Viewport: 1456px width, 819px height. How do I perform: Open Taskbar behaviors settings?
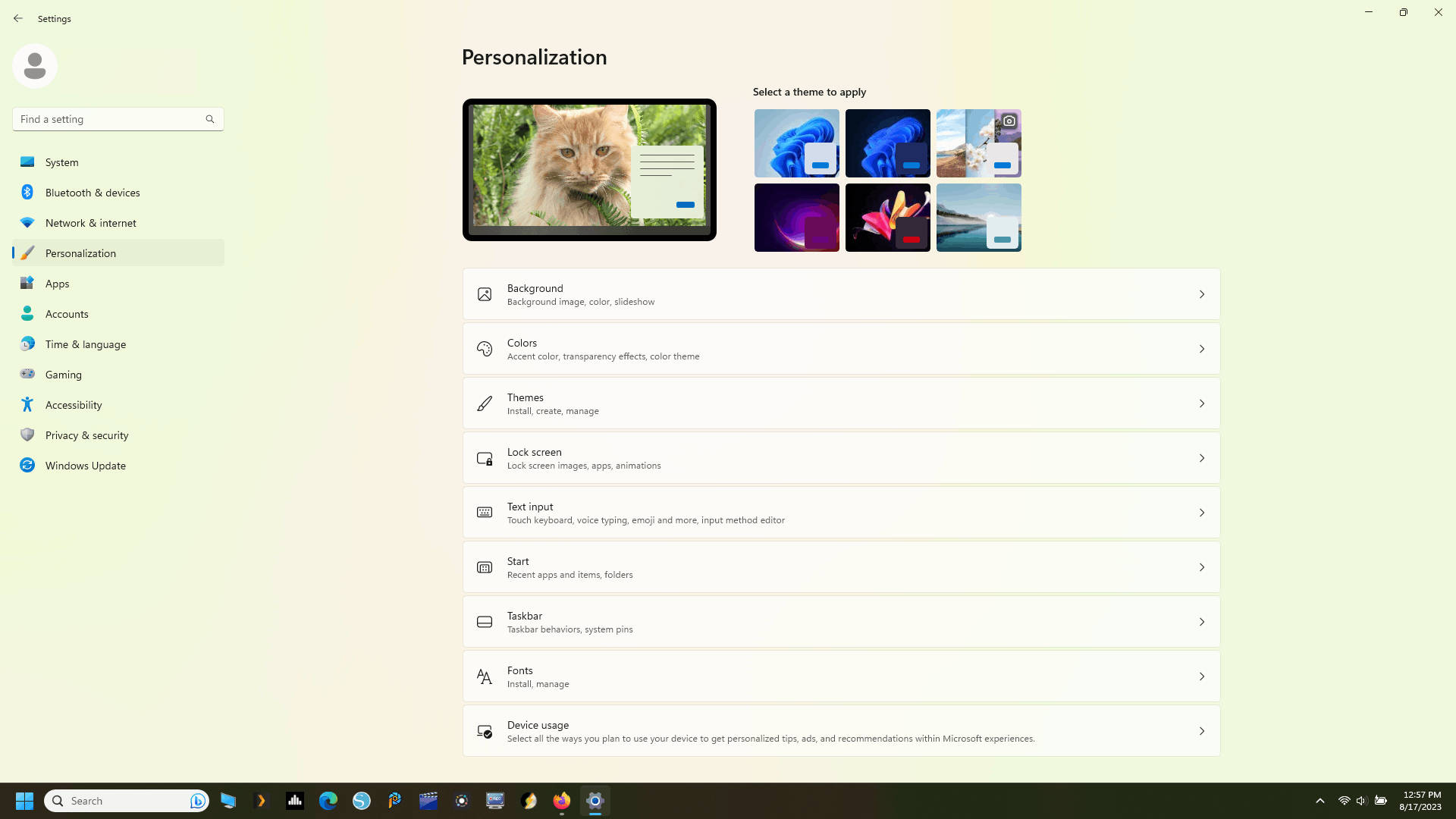coord(840,622)
